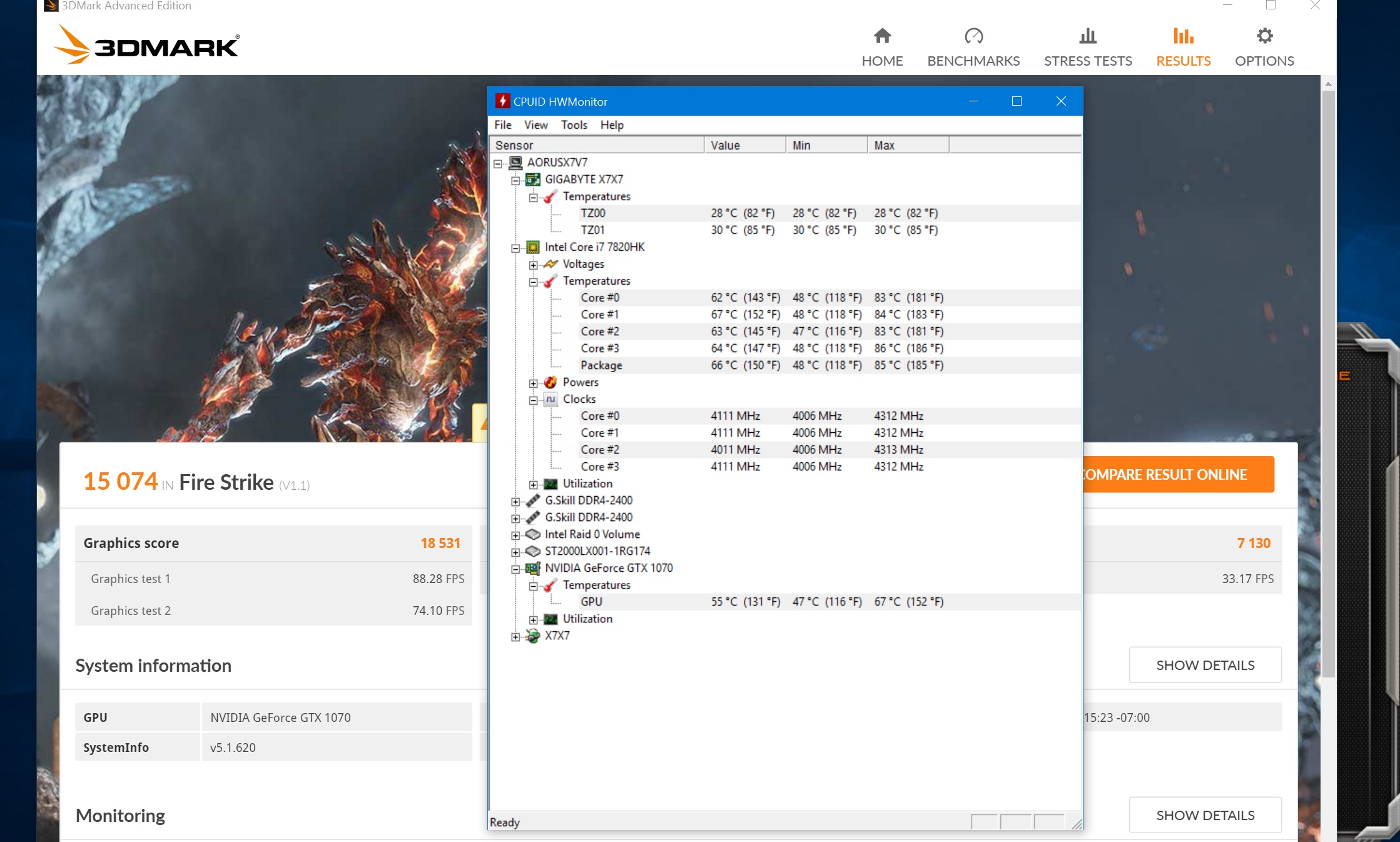This screenshot has height=842, width=1400.
Task: Click Show Details for Monitoring
Action: pos(1205,815)
